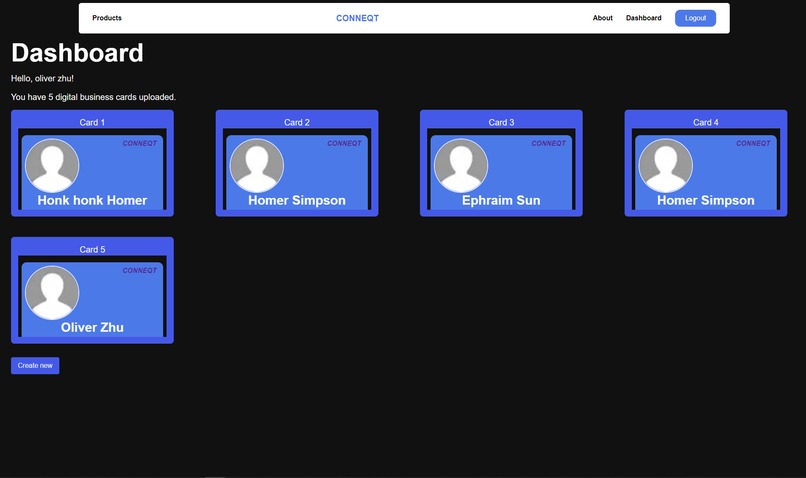
Task: Click the Create new button
Action: pos(35,365)
